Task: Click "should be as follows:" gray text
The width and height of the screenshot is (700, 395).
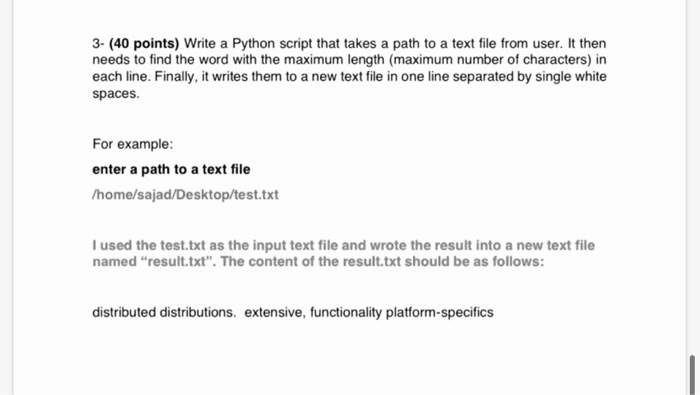Action: [474, 262]
